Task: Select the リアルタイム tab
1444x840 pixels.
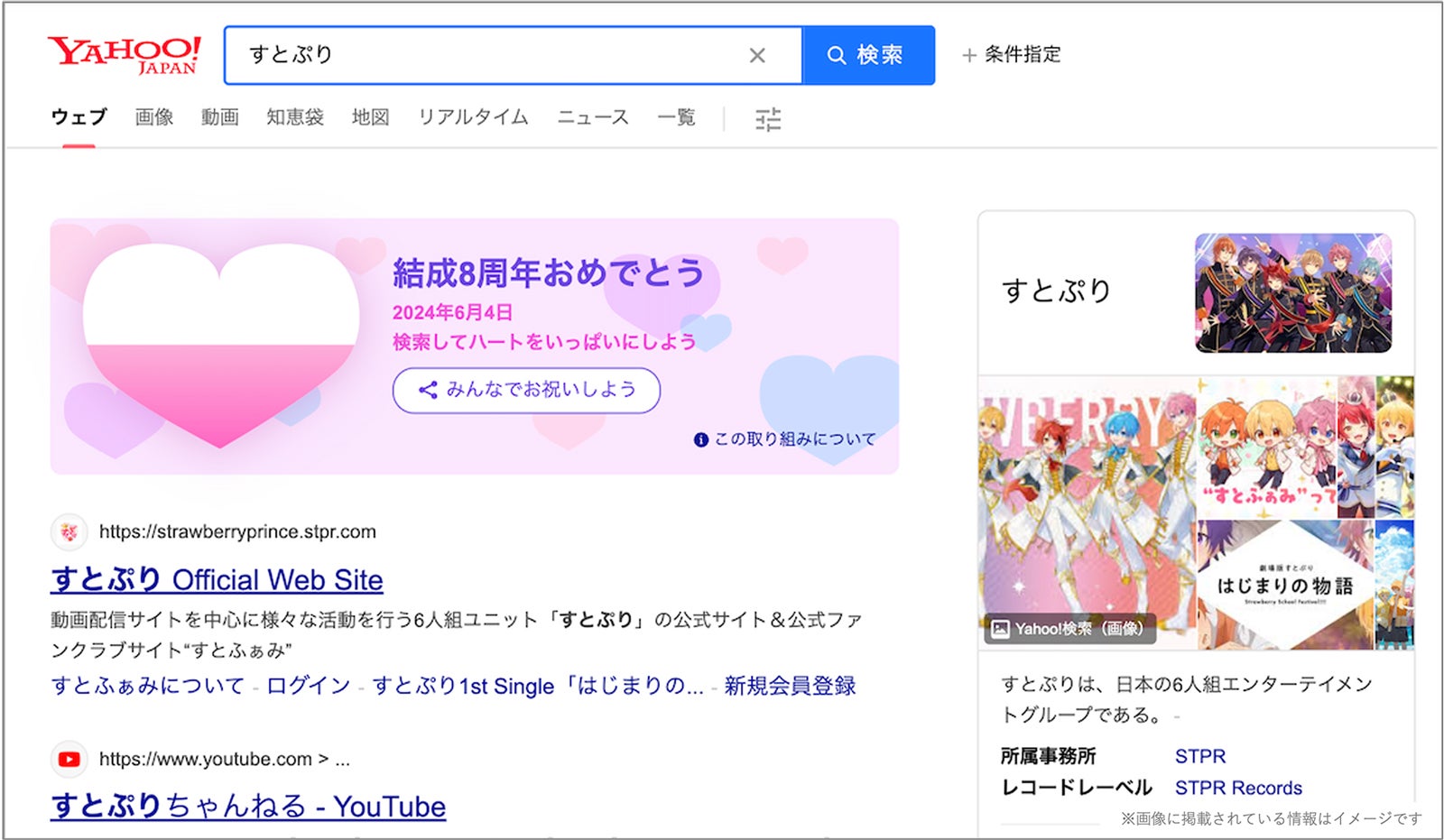Action: 474,117
